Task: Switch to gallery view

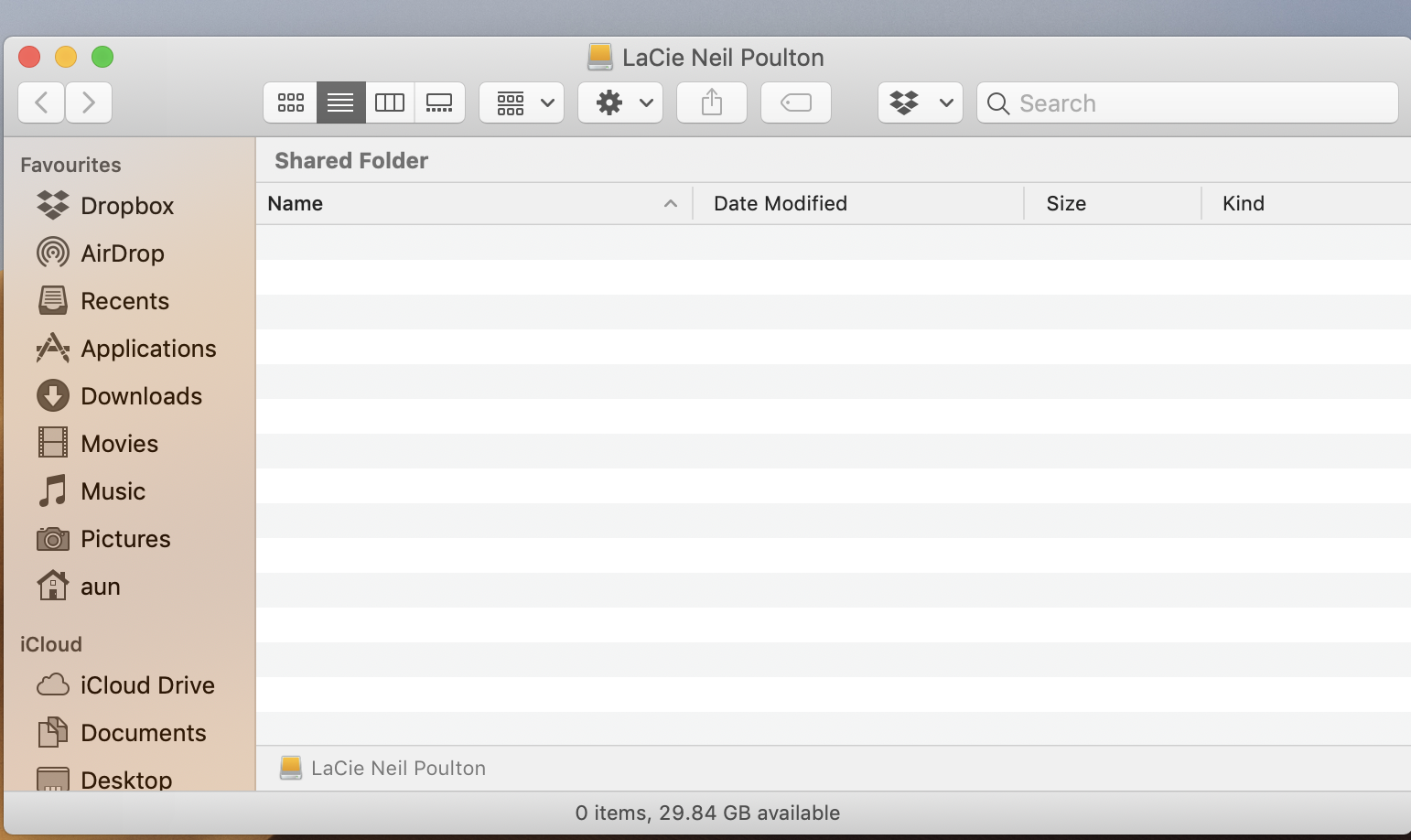Action: pos(439,102)
